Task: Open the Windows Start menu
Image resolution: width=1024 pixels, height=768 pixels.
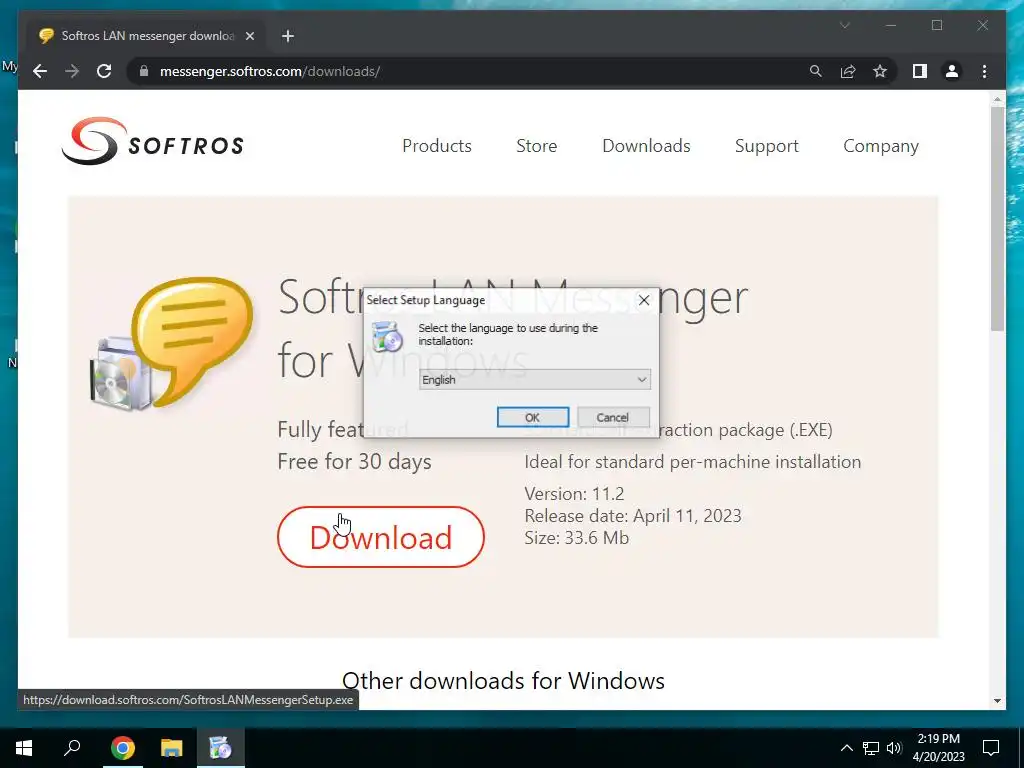Action: point(24,748)
